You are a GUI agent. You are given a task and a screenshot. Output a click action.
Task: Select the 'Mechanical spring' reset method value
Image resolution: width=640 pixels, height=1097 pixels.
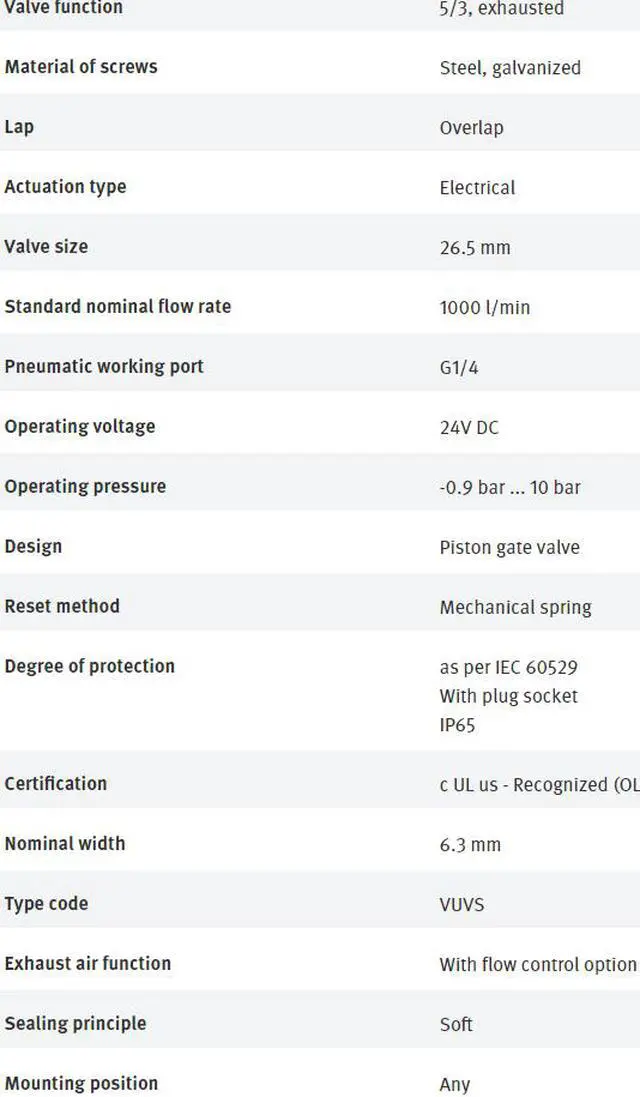[x=515, y=608]
